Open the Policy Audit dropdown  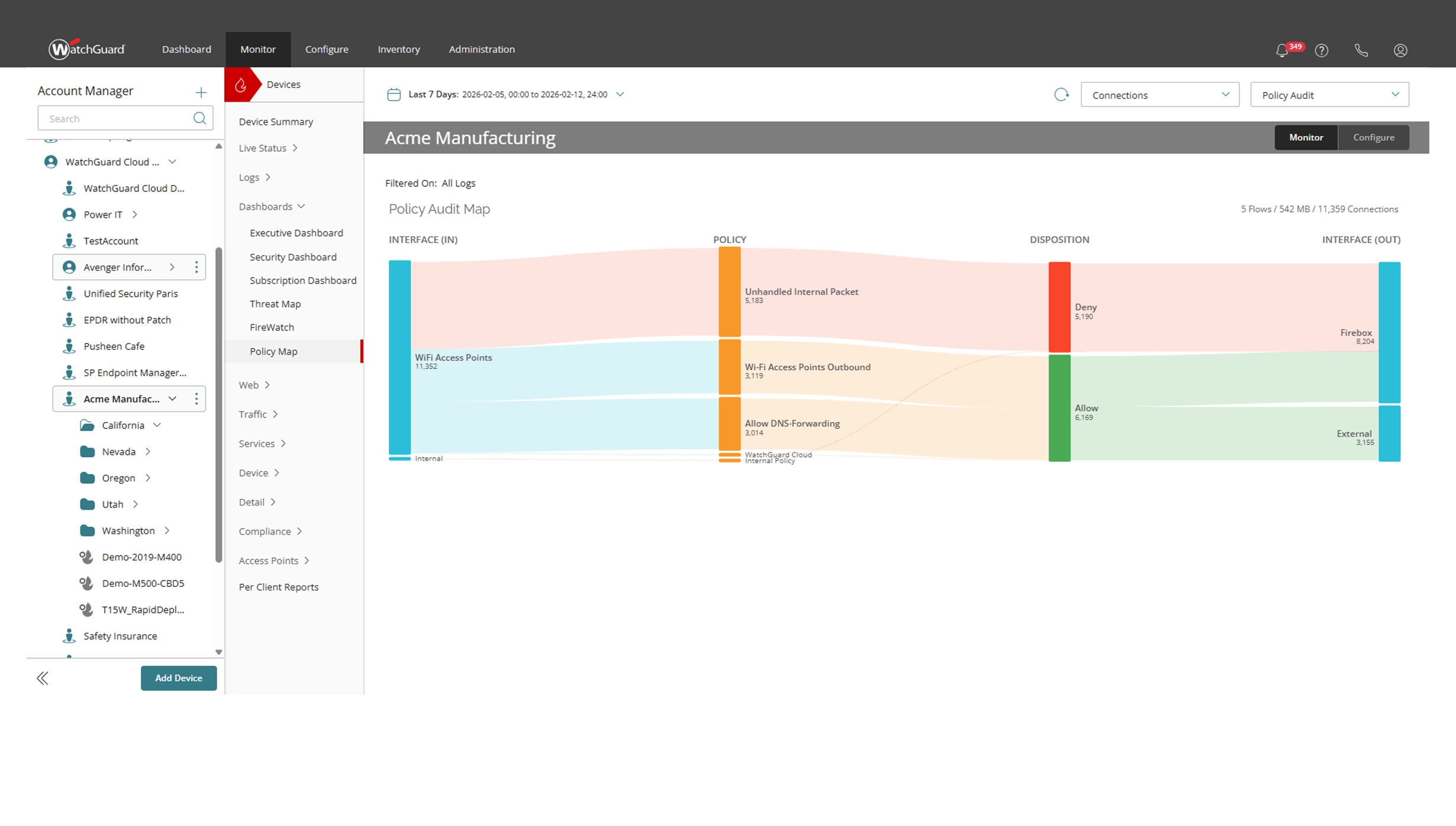tap(1329, 95)
